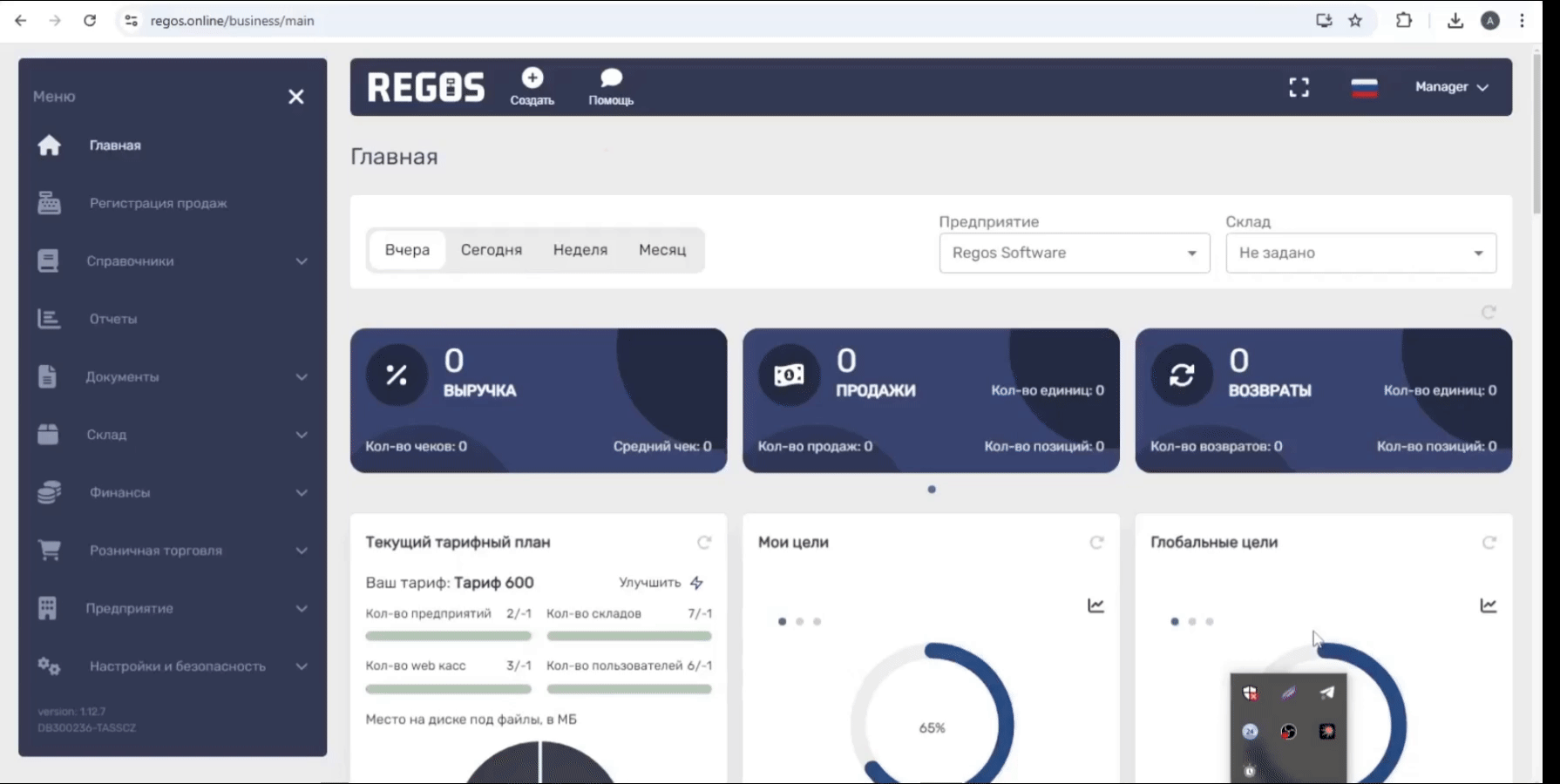
Task: Reload the page with the browser refresh button
Action: (90, 21)
